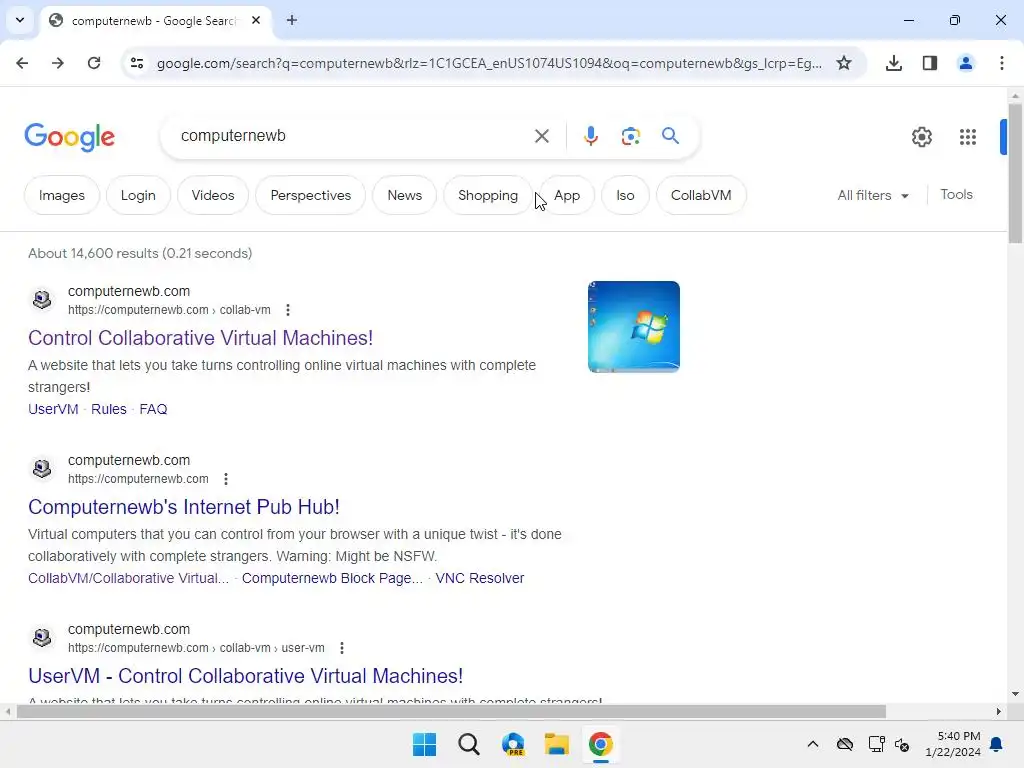The height and width of the screenshot is (768, 1024).
Task: Search by image with Google Lens icon
Action: (630, 136)
